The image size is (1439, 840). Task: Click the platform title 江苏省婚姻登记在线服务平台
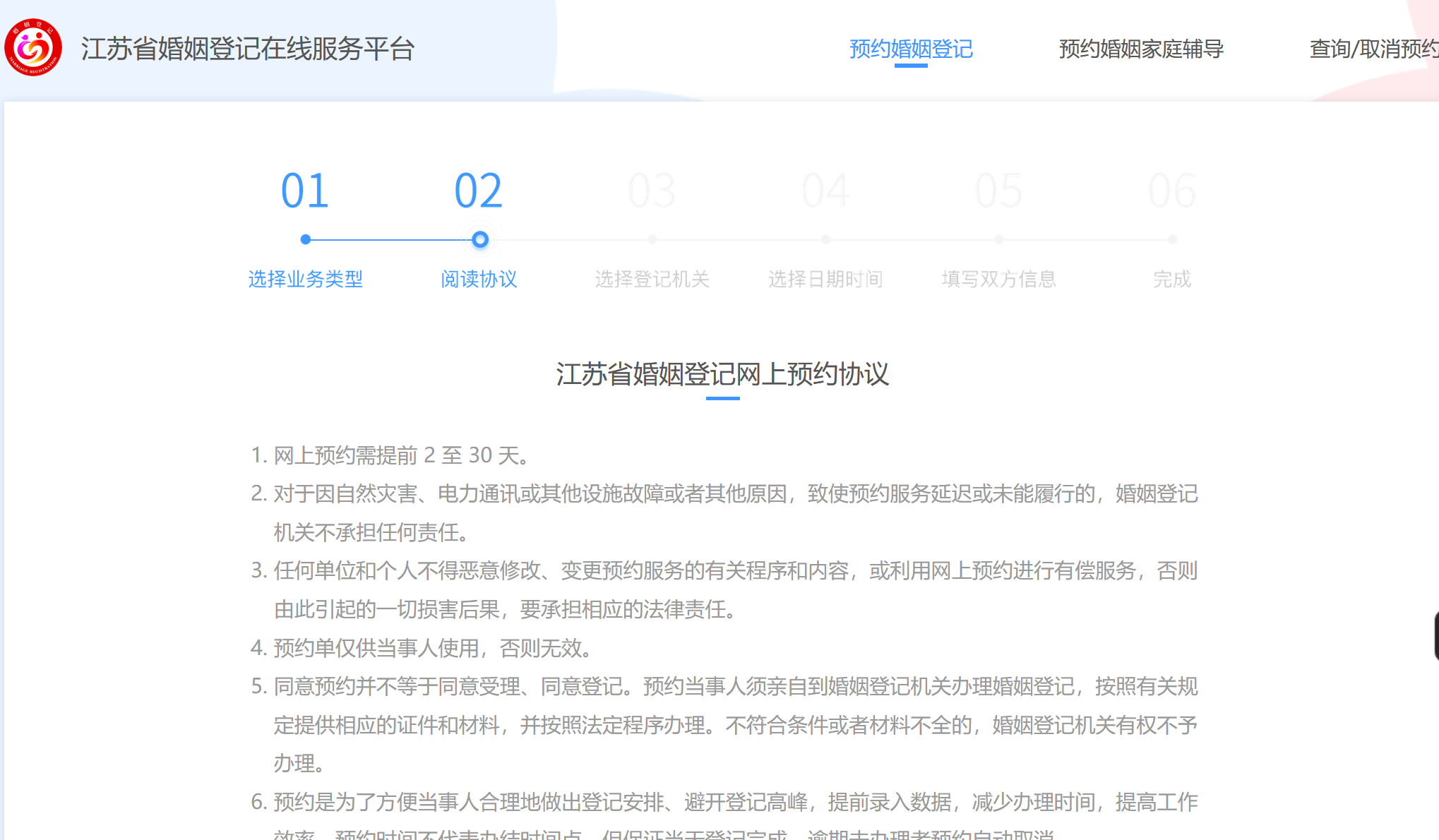point(248,49)
